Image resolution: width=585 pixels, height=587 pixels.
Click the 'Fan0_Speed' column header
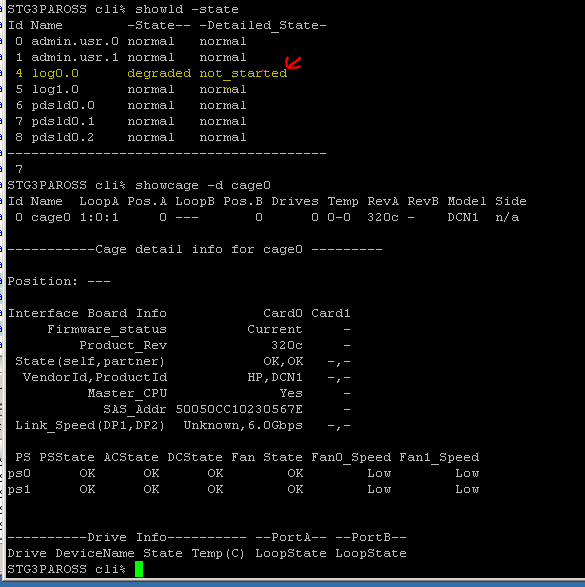pyautogui.click(x=351, y=457)
